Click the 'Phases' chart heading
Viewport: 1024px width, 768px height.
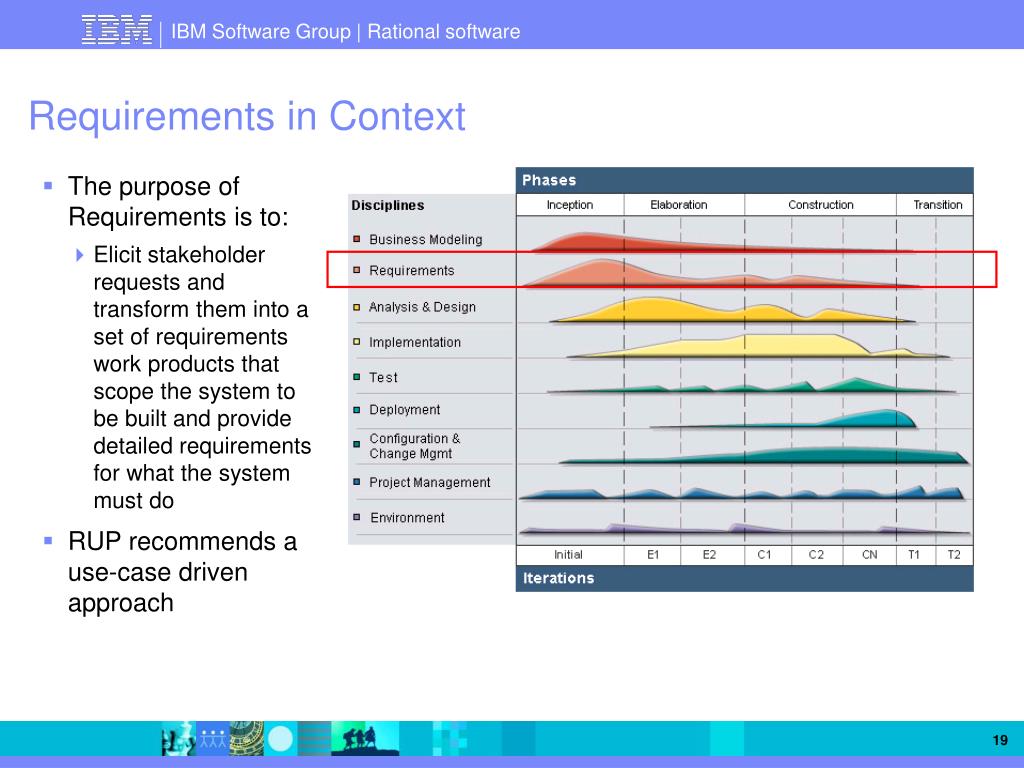coord(549,180)
